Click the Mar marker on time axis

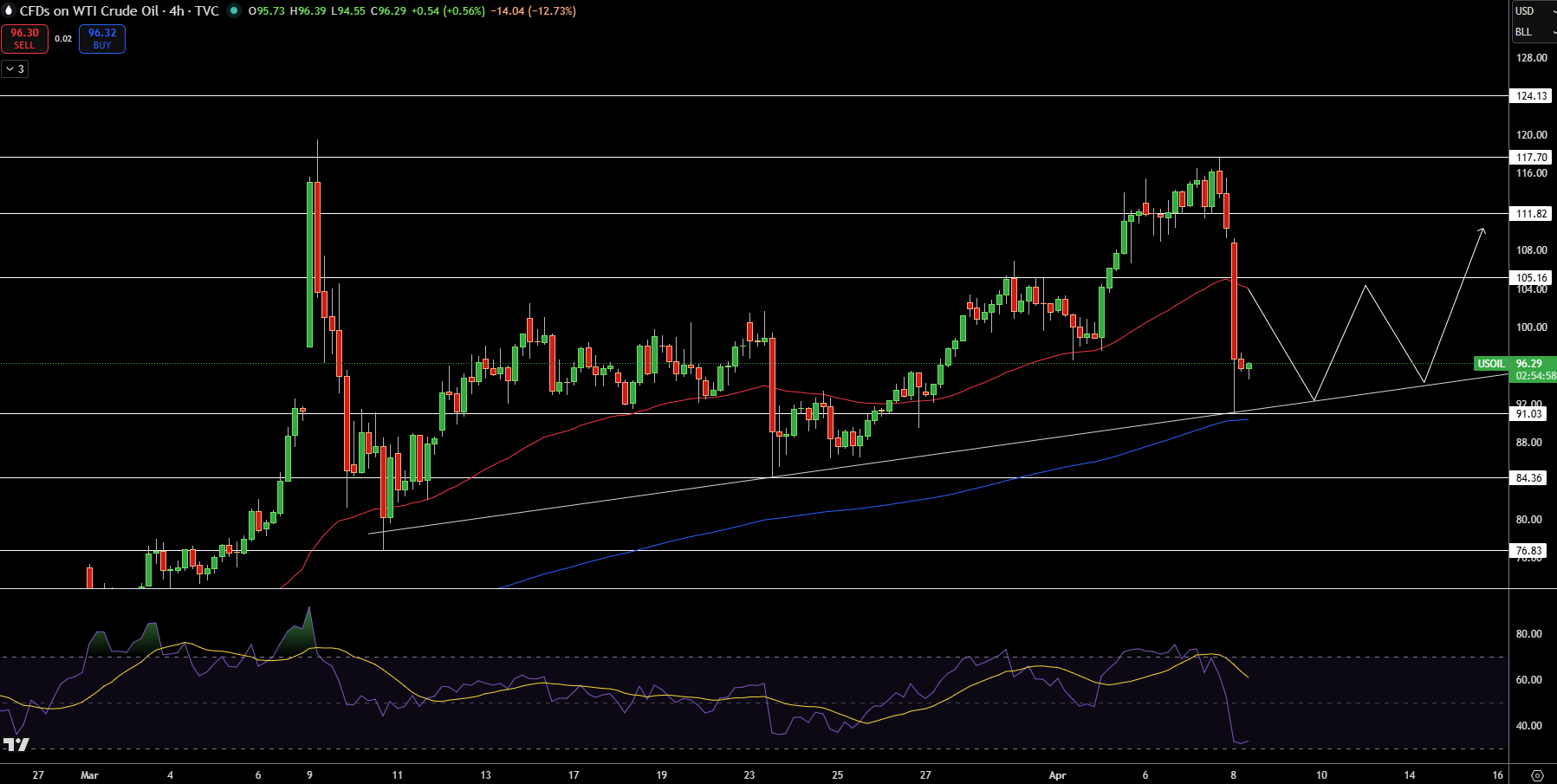[x=89, y=775]
